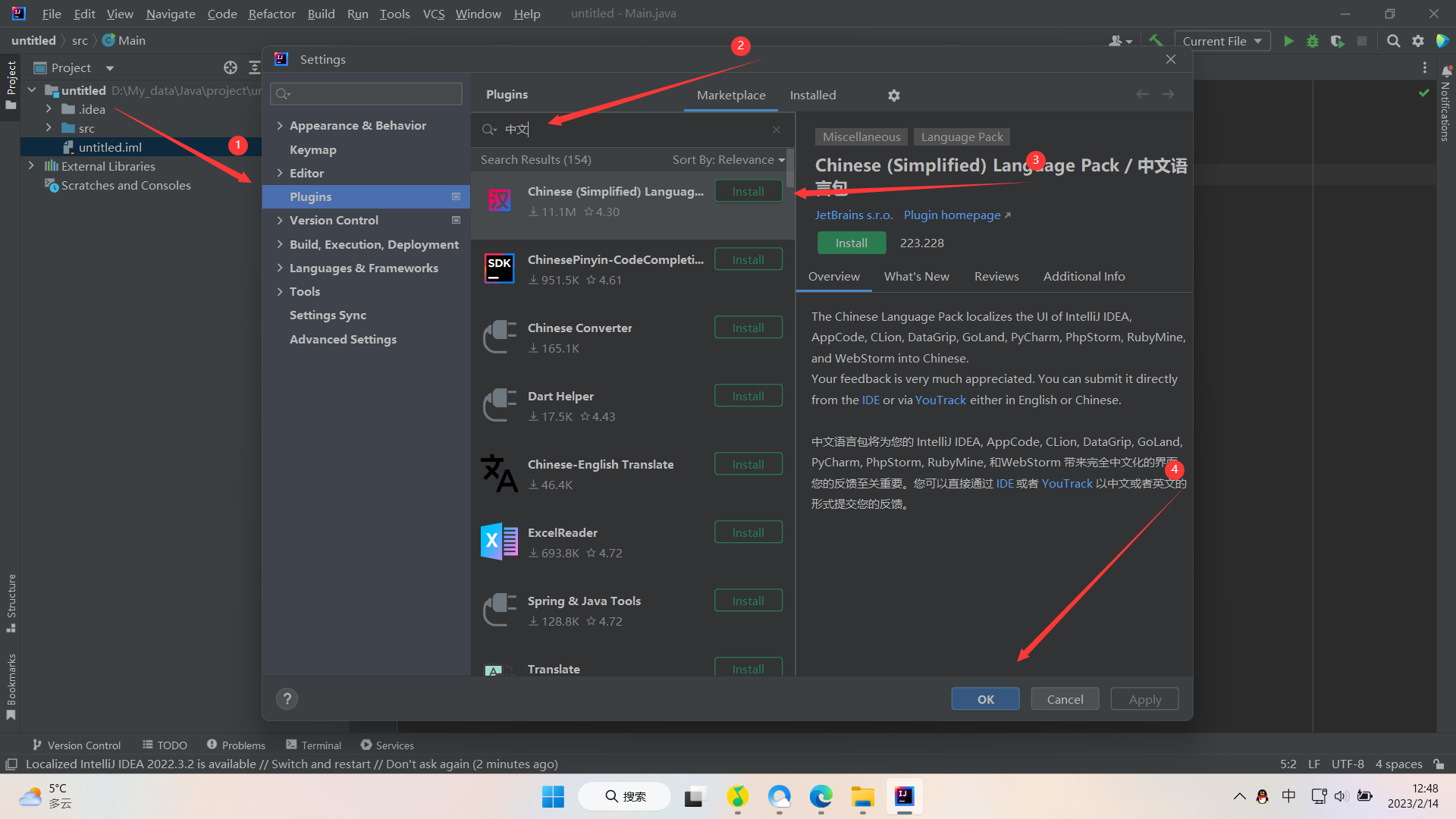Viewport: 1456px width, 819px height.
Task: Click the read-only lock toggle in status bar
Action: 1439,764
